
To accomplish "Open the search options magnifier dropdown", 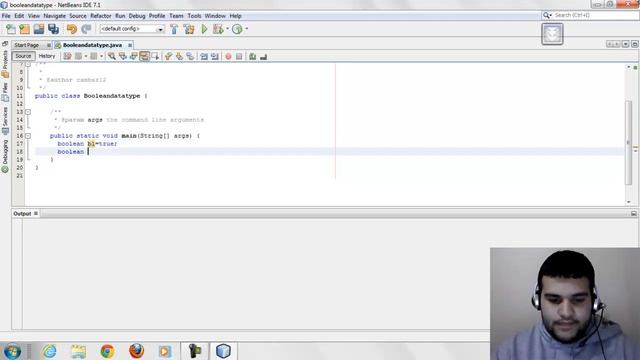I will pos(547,15).
